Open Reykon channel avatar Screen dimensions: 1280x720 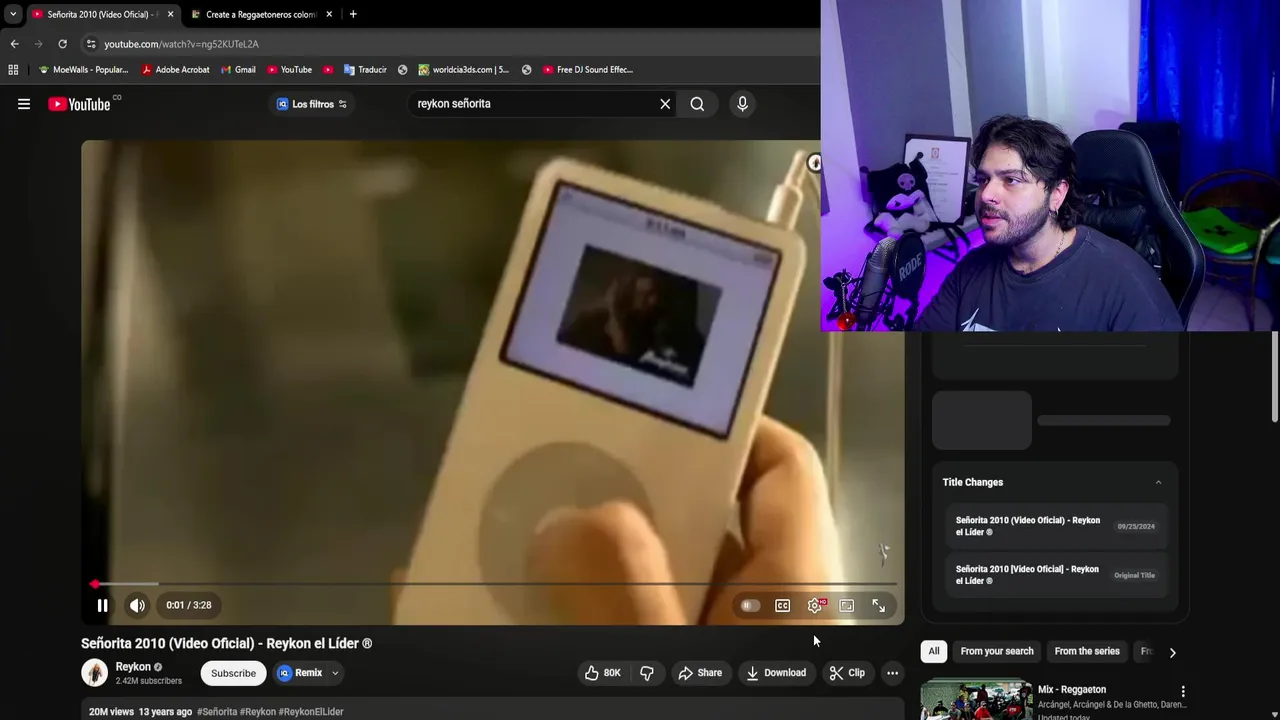(94, 673)
